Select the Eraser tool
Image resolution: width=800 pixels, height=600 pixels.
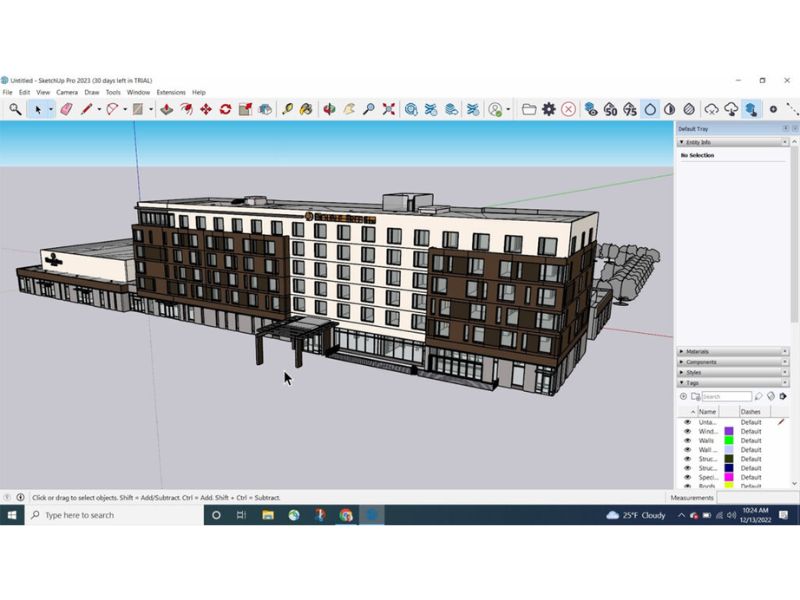click(66, 109)
